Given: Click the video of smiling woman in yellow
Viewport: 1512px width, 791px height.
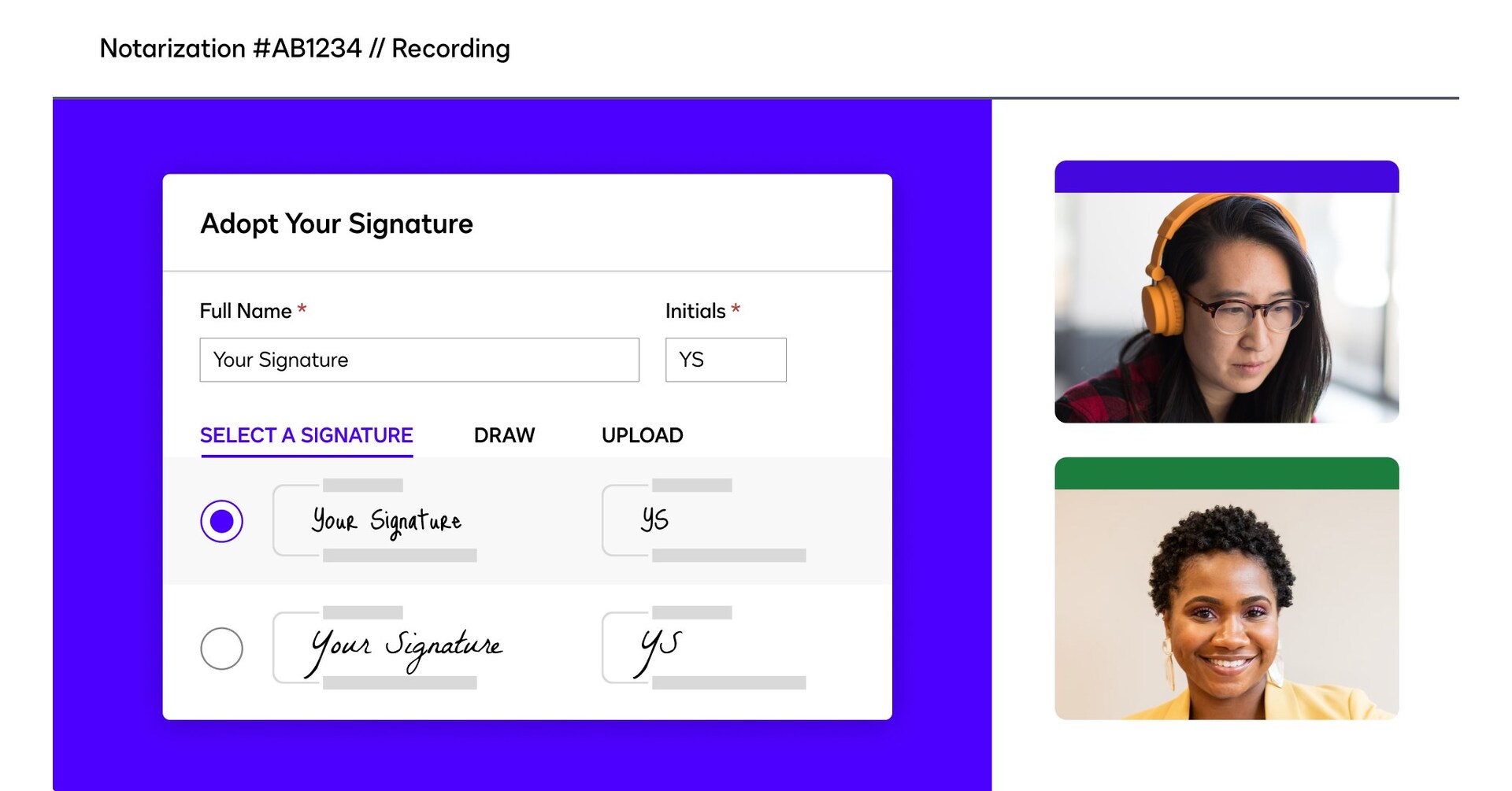Looking at the screenshot, I should [x=1226, y=604].
